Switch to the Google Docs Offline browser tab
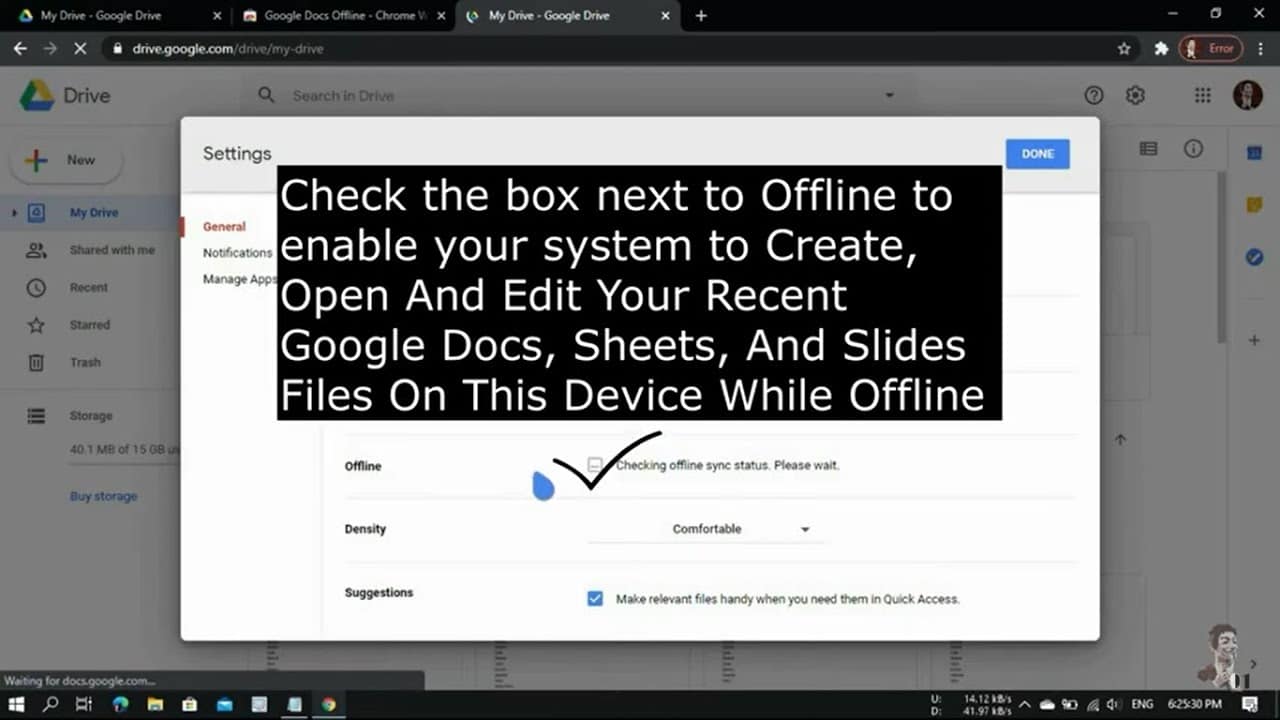The image size is (1280, 720). (x=340, y=16)
